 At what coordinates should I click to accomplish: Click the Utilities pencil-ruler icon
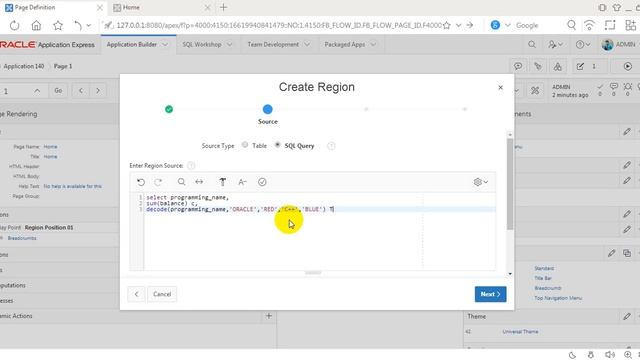(538, 66)
